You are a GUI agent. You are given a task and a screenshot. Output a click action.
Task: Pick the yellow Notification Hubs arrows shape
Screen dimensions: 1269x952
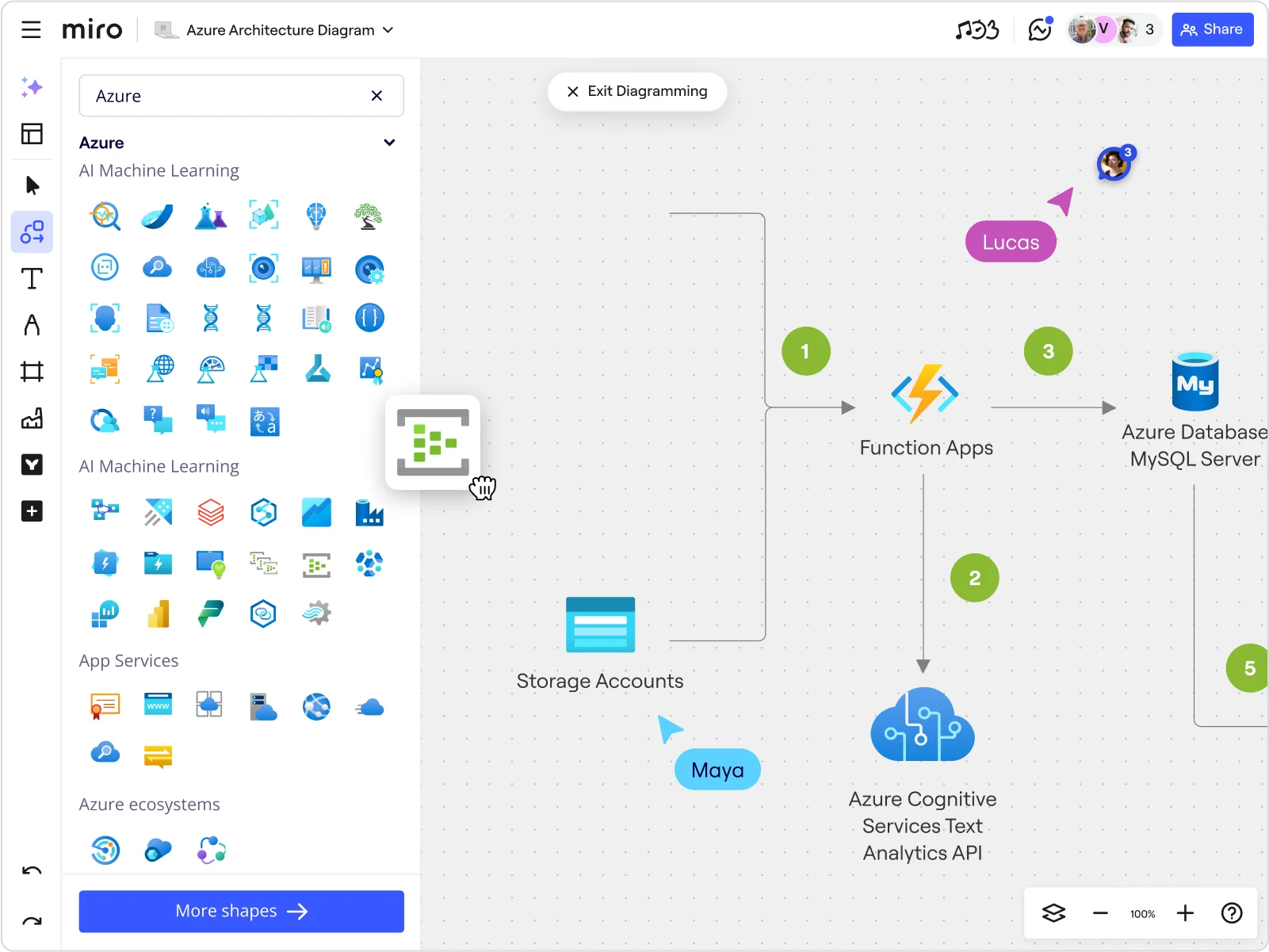coord(159,756)
